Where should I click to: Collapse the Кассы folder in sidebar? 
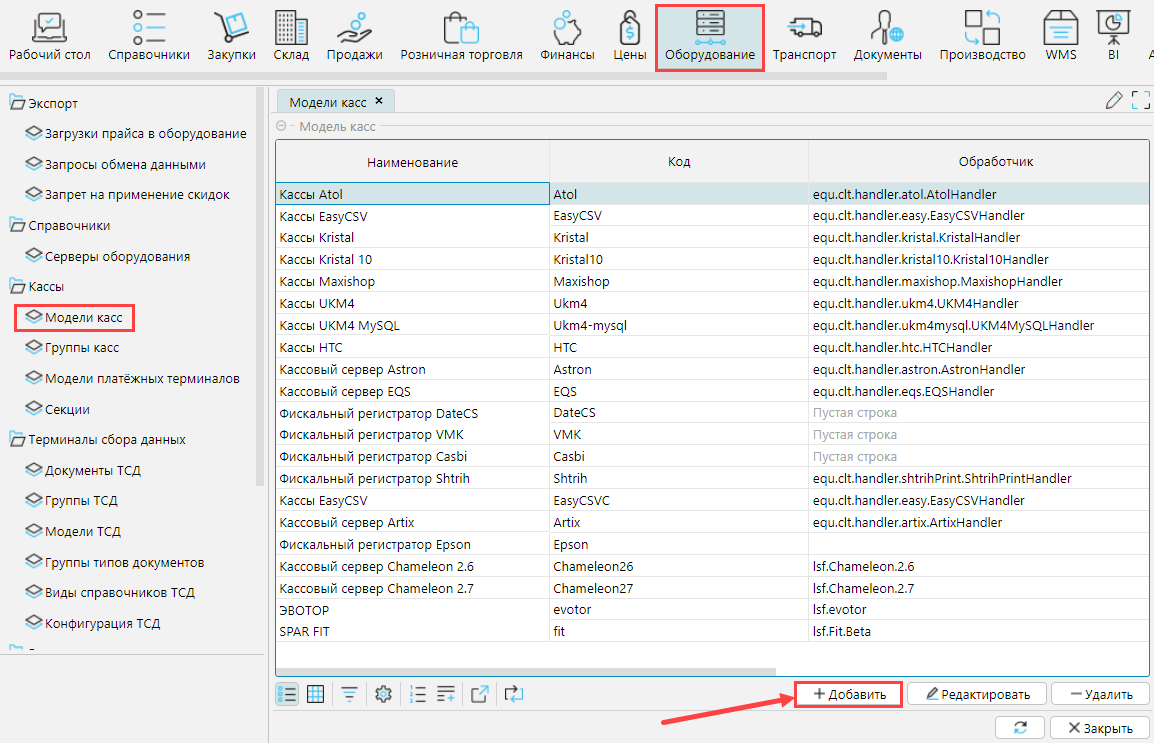(17, 287)
